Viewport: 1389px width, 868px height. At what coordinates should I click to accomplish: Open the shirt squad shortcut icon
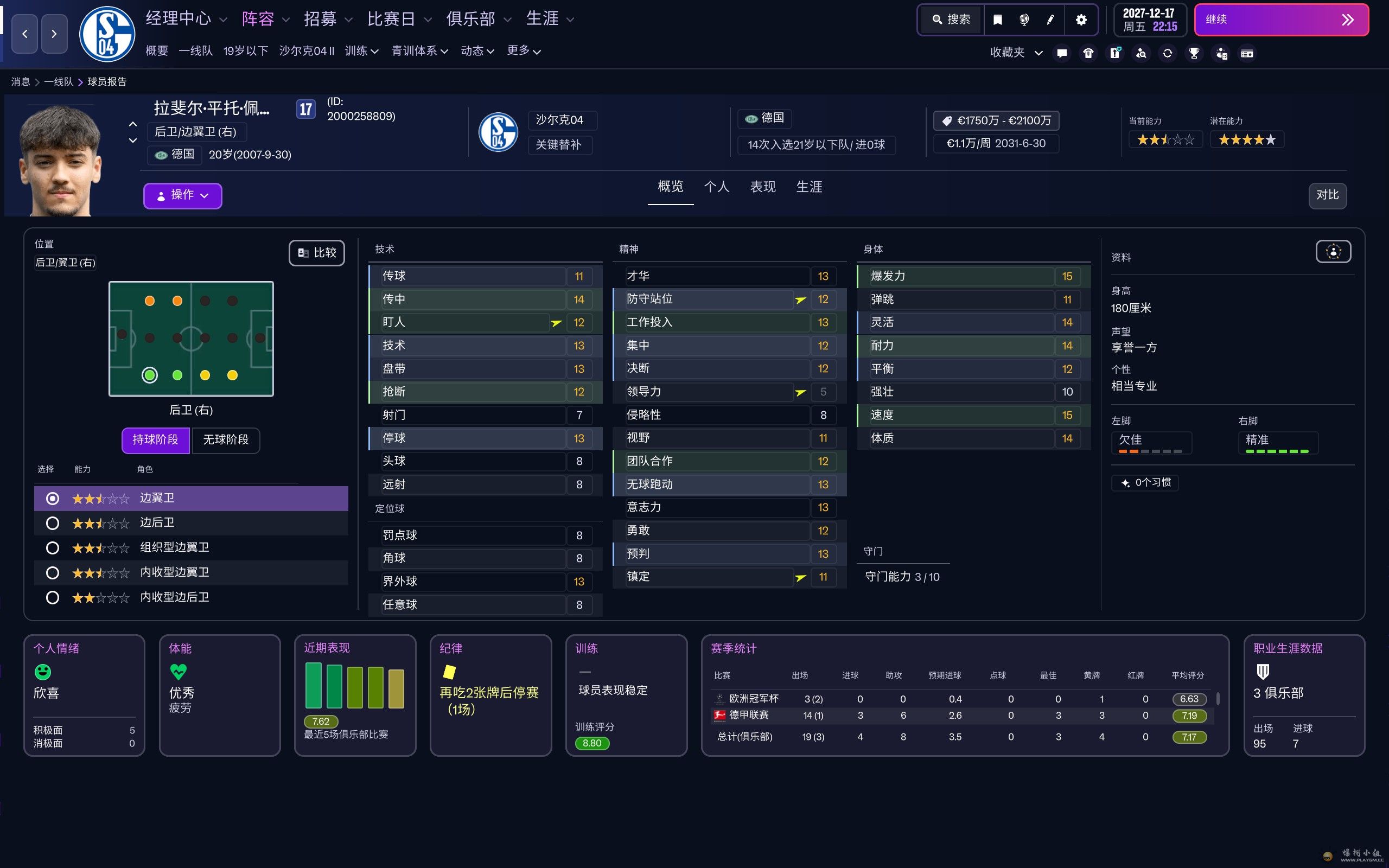1088,53
